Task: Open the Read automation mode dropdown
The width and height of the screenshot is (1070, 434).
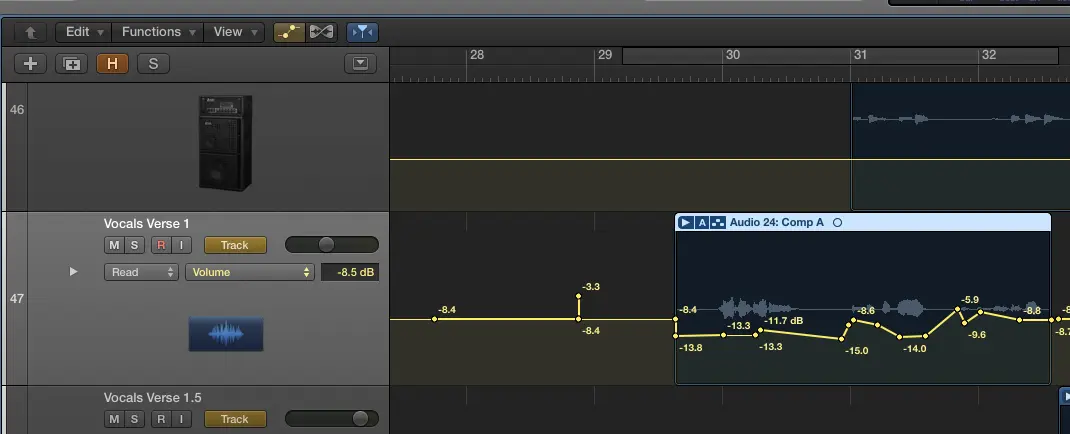Action: (141, 272)
